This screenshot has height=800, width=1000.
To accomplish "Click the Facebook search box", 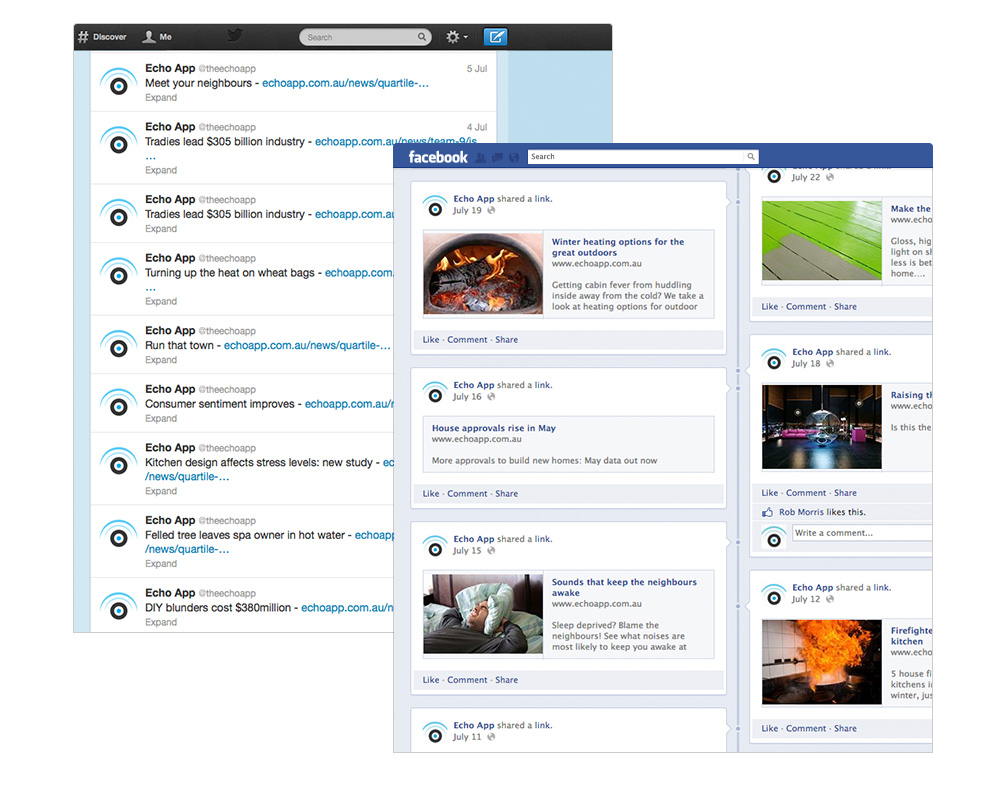I will click(x=636, y=156).
